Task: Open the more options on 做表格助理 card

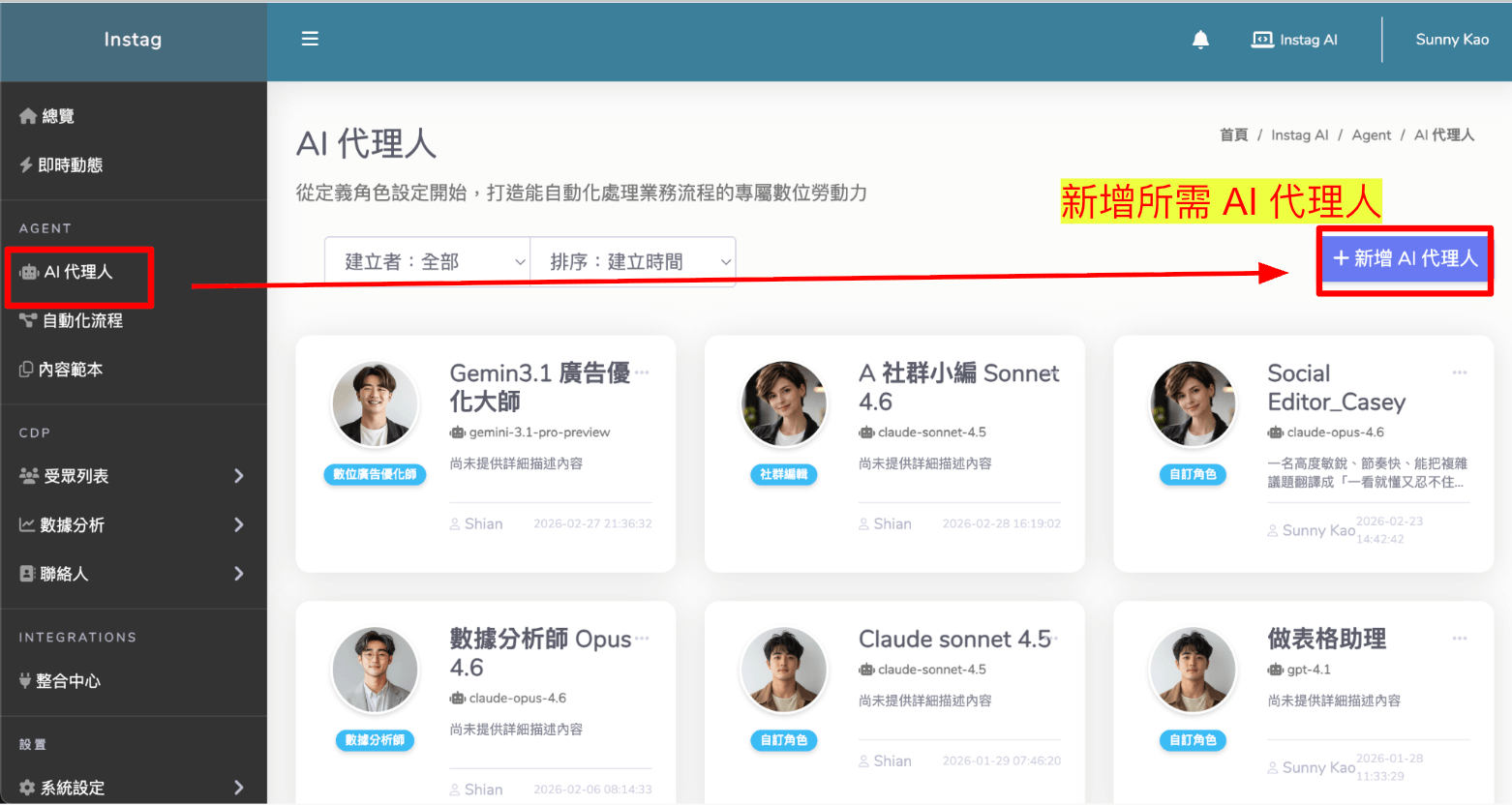Action: click(1460, 639)
